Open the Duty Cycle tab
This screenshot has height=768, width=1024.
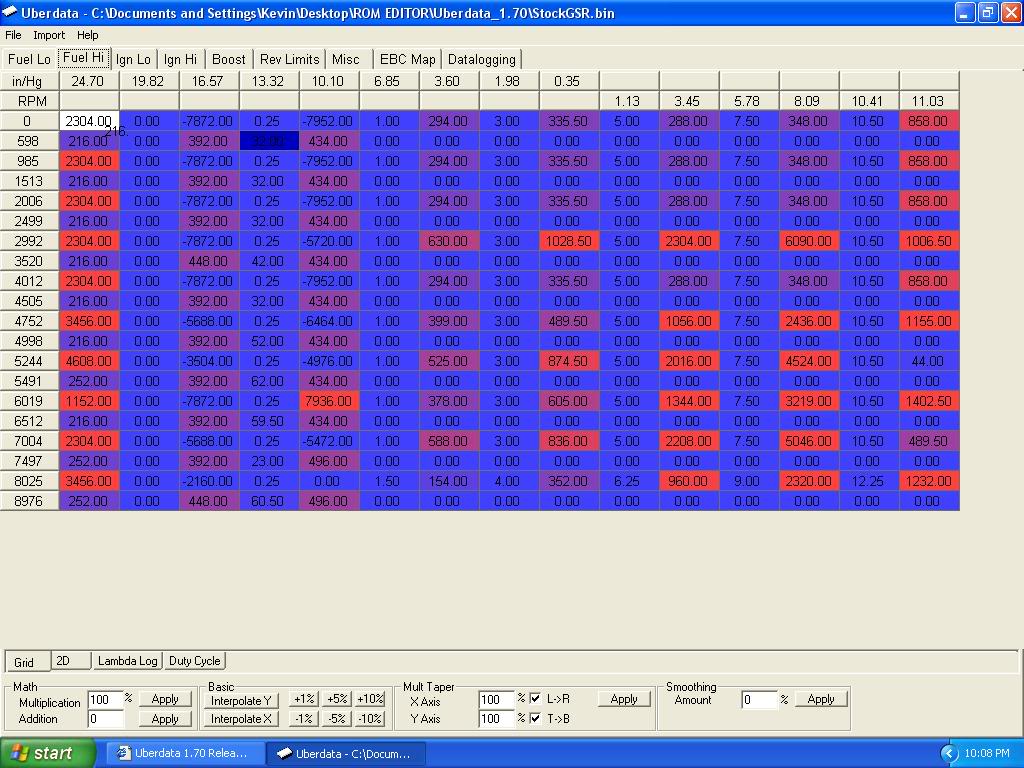click(x=195, y=661)
